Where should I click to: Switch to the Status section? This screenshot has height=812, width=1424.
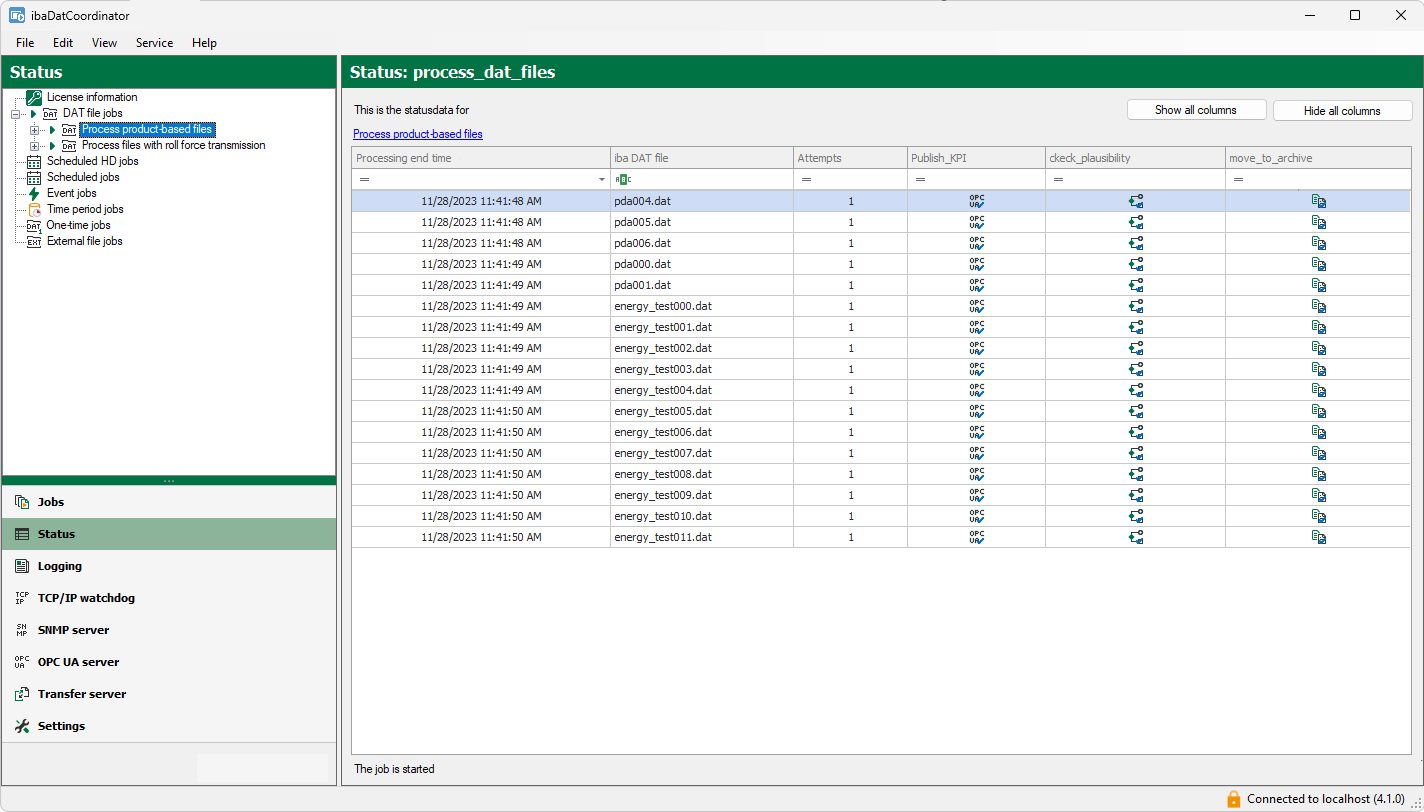click(x=169, y=534)
